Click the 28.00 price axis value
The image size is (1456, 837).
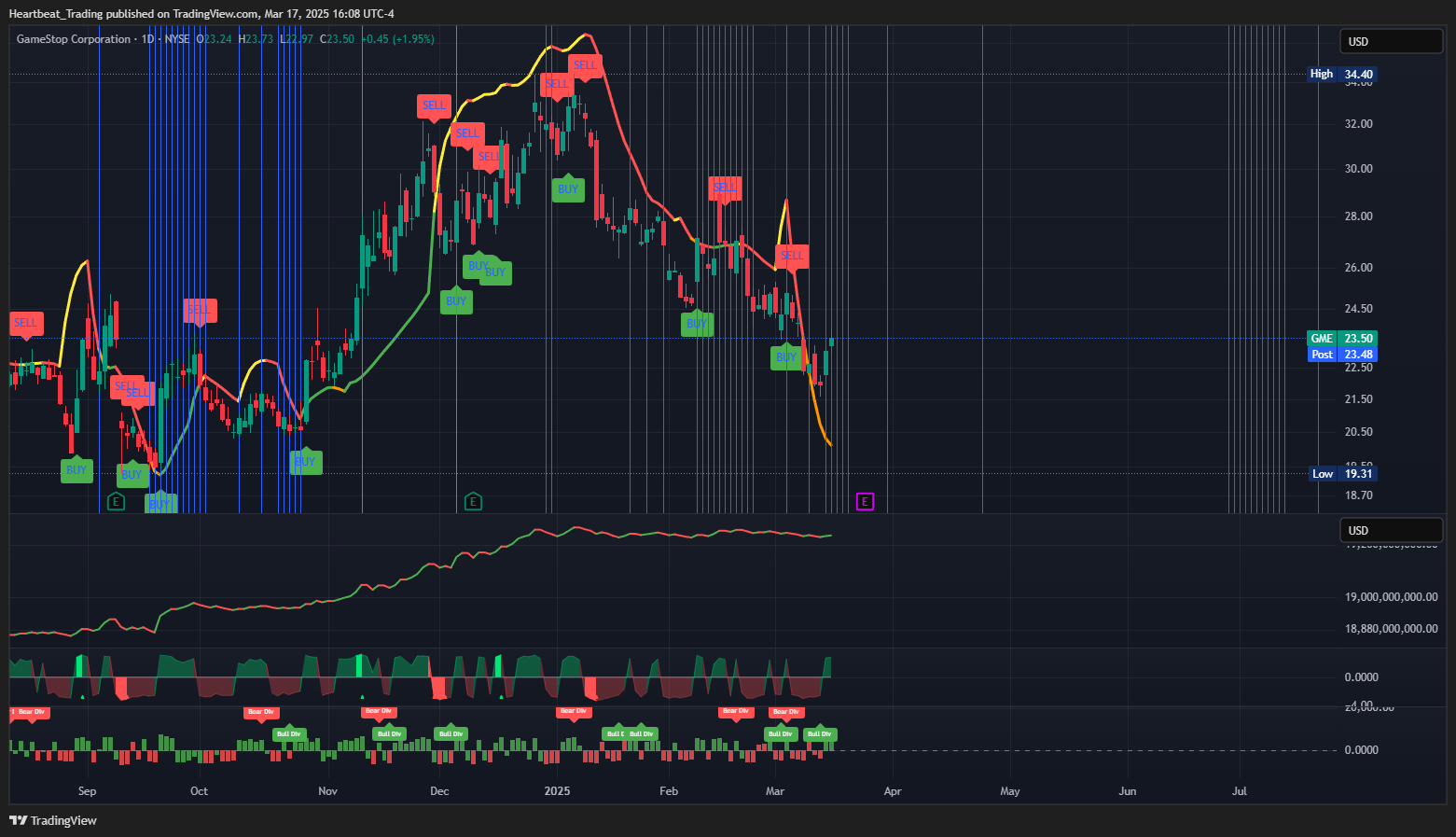1358,216
